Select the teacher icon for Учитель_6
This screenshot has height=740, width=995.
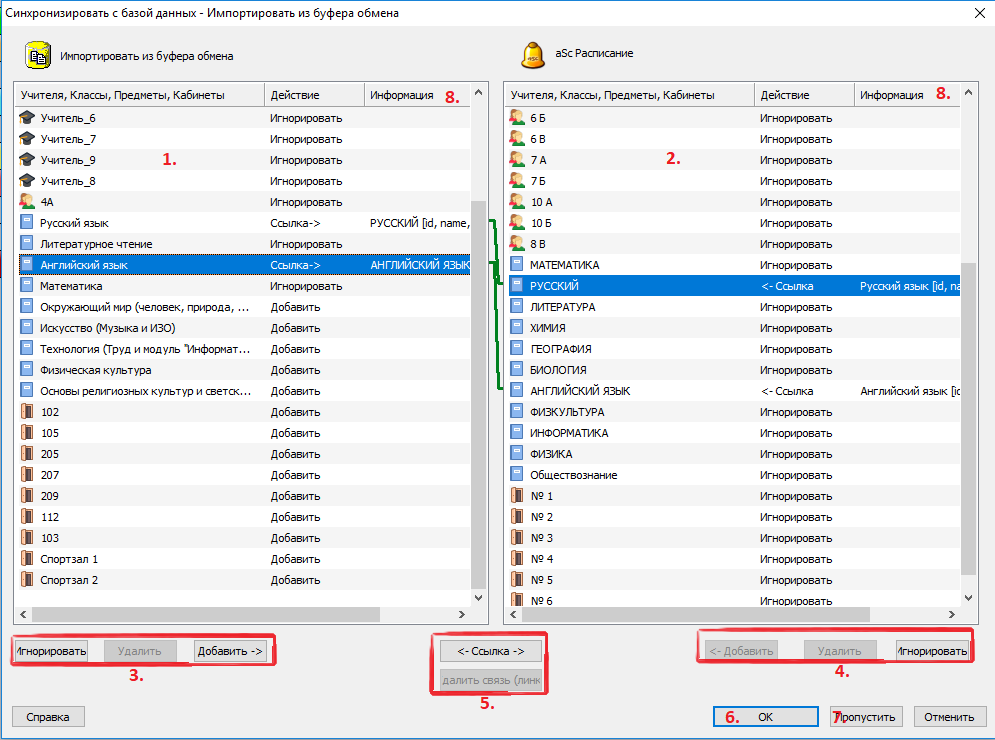27,118
